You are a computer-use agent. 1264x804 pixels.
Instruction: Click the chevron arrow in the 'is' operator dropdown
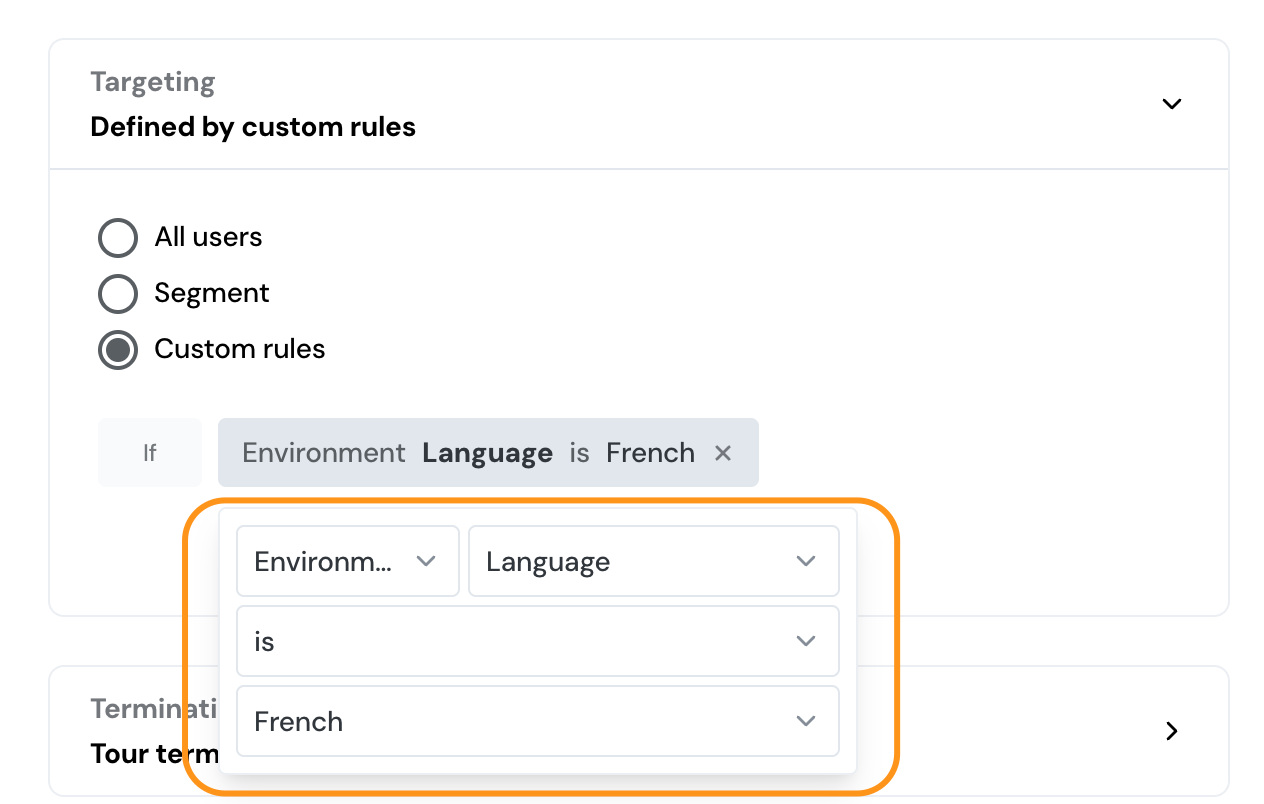pos(806,641)
